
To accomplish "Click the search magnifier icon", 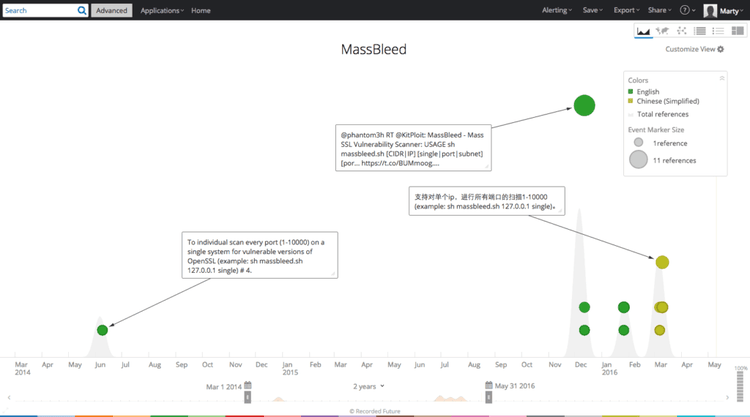I will (81, 10).
